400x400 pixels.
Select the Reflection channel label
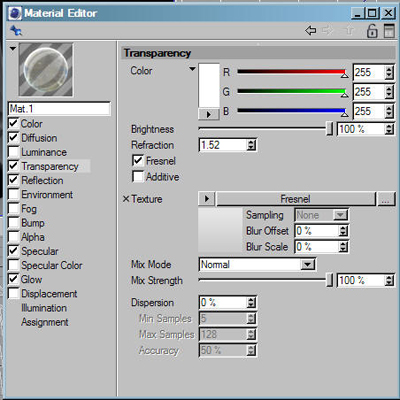pyautogui.click(x=42, y=180)
